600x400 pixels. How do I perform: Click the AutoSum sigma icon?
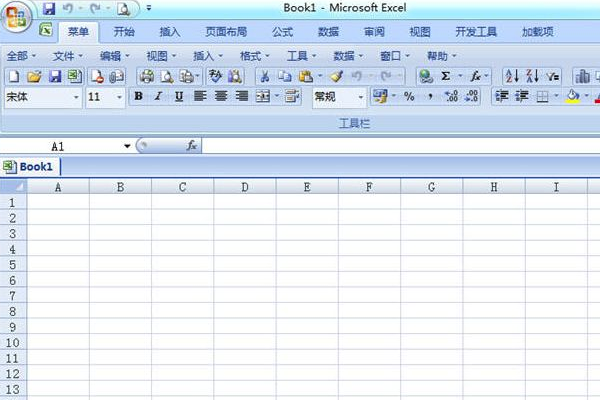pyautogui.click(x=445, y=76)
